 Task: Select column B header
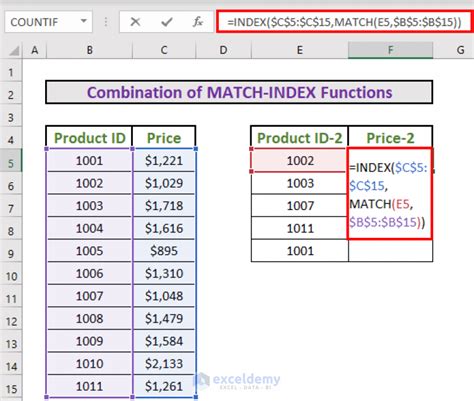89,50
